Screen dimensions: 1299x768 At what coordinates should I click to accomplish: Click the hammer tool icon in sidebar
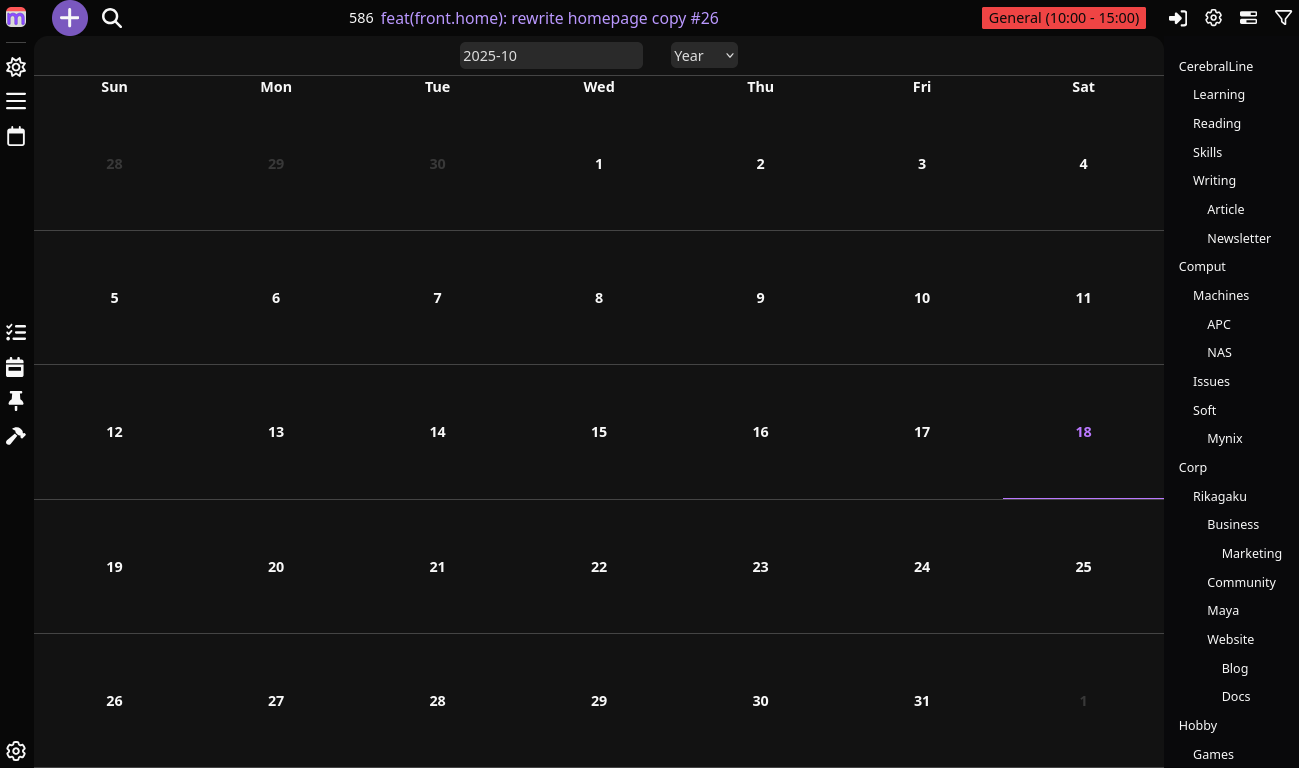coord(16,436)
